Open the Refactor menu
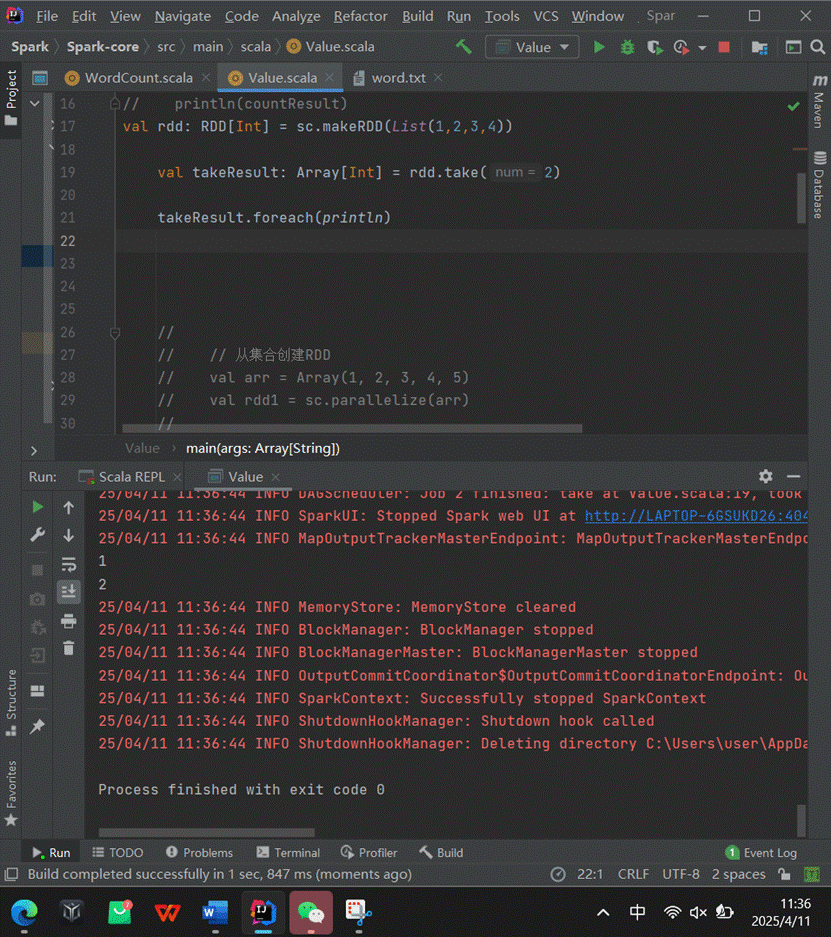 point(360,16)
